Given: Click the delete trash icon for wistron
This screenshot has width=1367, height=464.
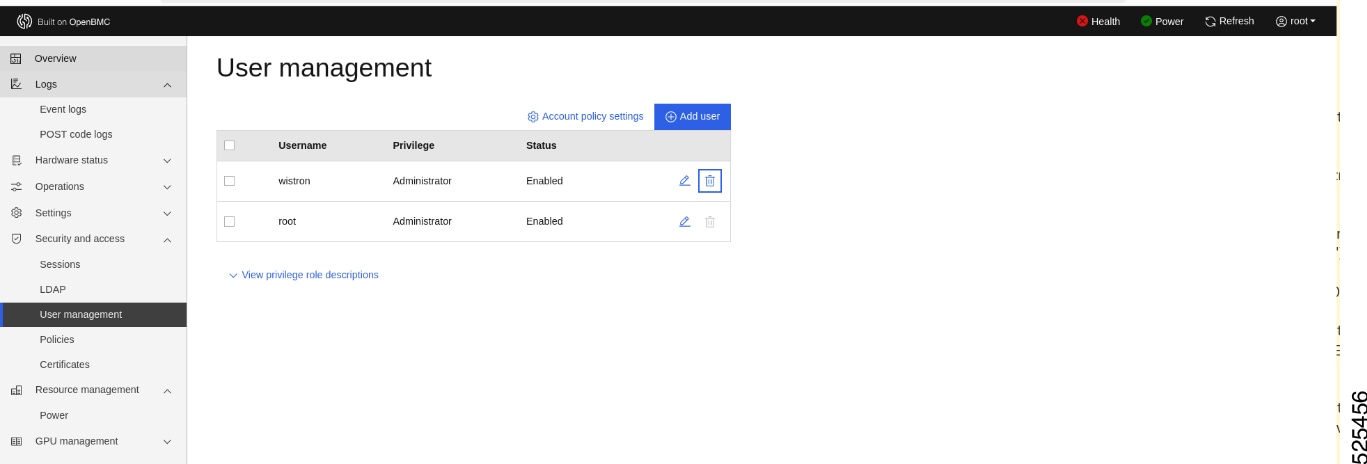Looking at the screenshot, I should pyautogui.click(x=710, y=181).
